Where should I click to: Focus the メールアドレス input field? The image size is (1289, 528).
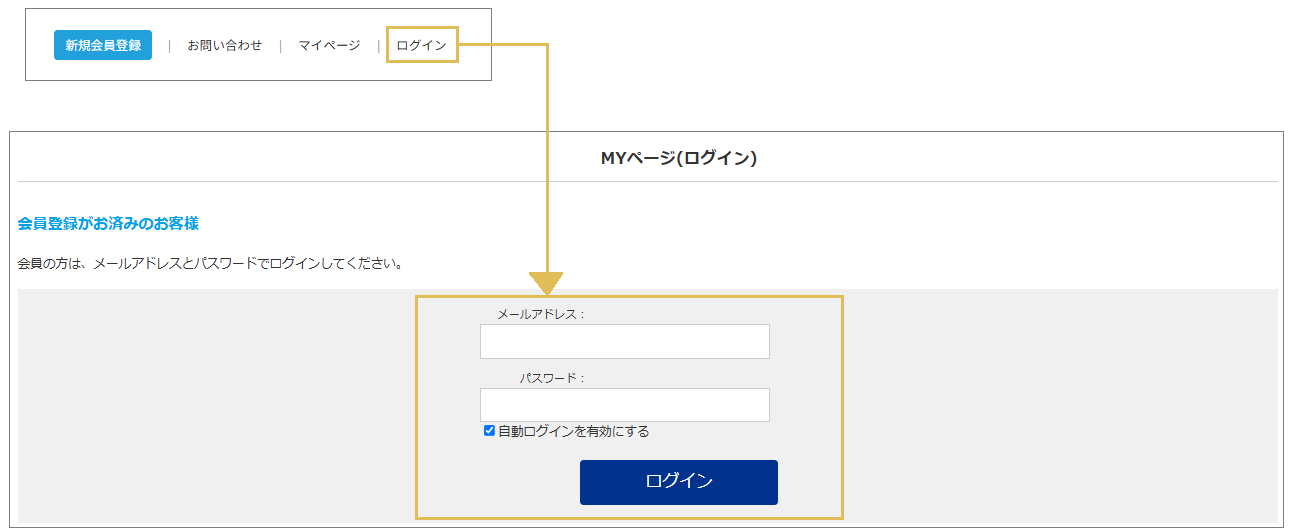tap(624, 341)
